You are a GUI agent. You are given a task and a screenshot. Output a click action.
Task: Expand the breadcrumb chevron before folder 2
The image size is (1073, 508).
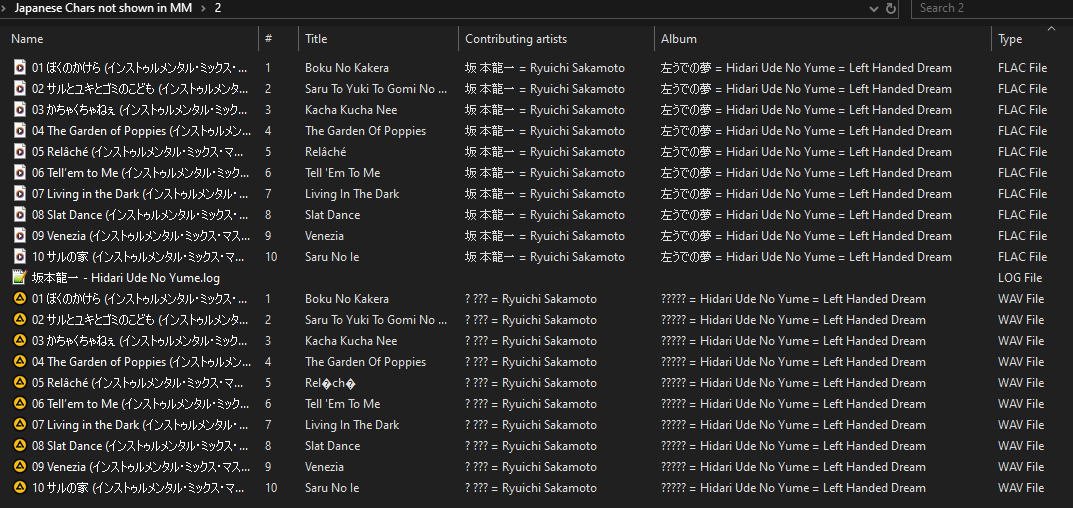(204, 8)
